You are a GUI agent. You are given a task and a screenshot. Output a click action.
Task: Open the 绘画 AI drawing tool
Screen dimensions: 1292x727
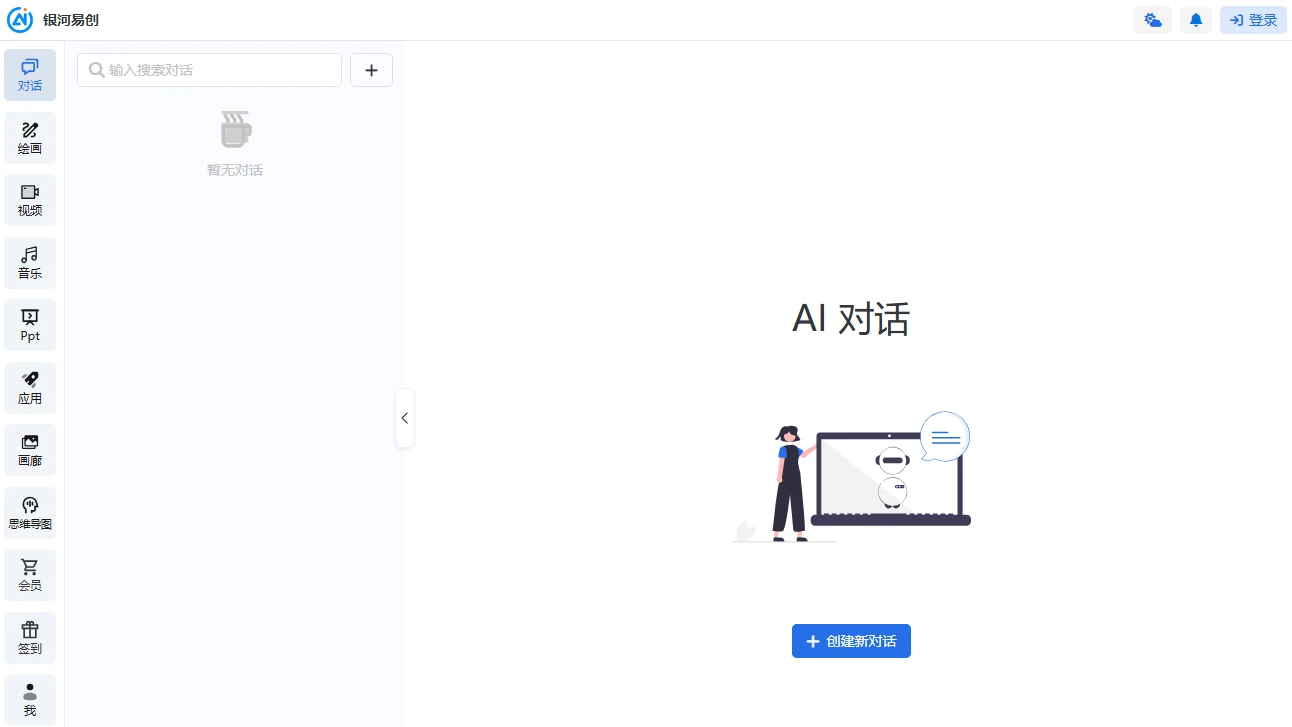pos(30,137)
